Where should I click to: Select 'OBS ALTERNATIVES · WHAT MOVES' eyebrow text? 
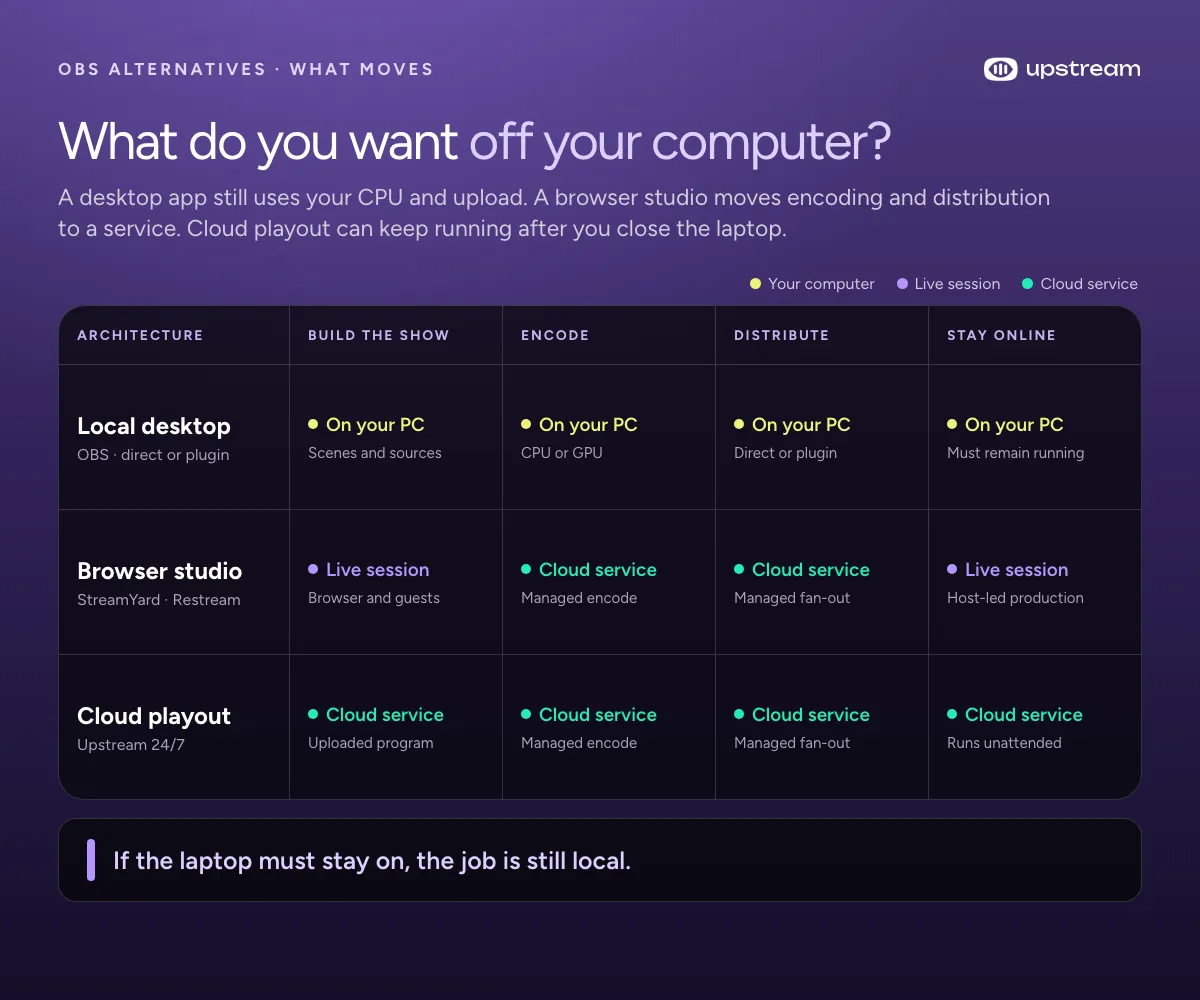coord(246,69)
